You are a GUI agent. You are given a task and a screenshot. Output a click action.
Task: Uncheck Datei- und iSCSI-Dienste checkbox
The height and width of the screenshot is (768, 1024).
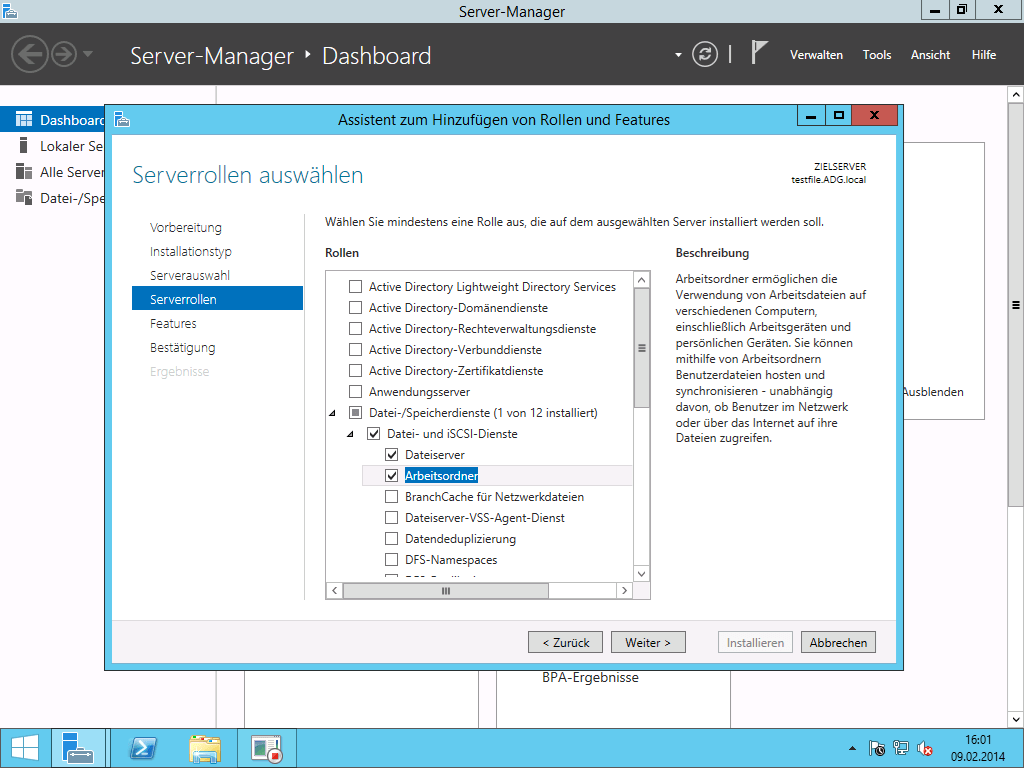click(374, 434)
